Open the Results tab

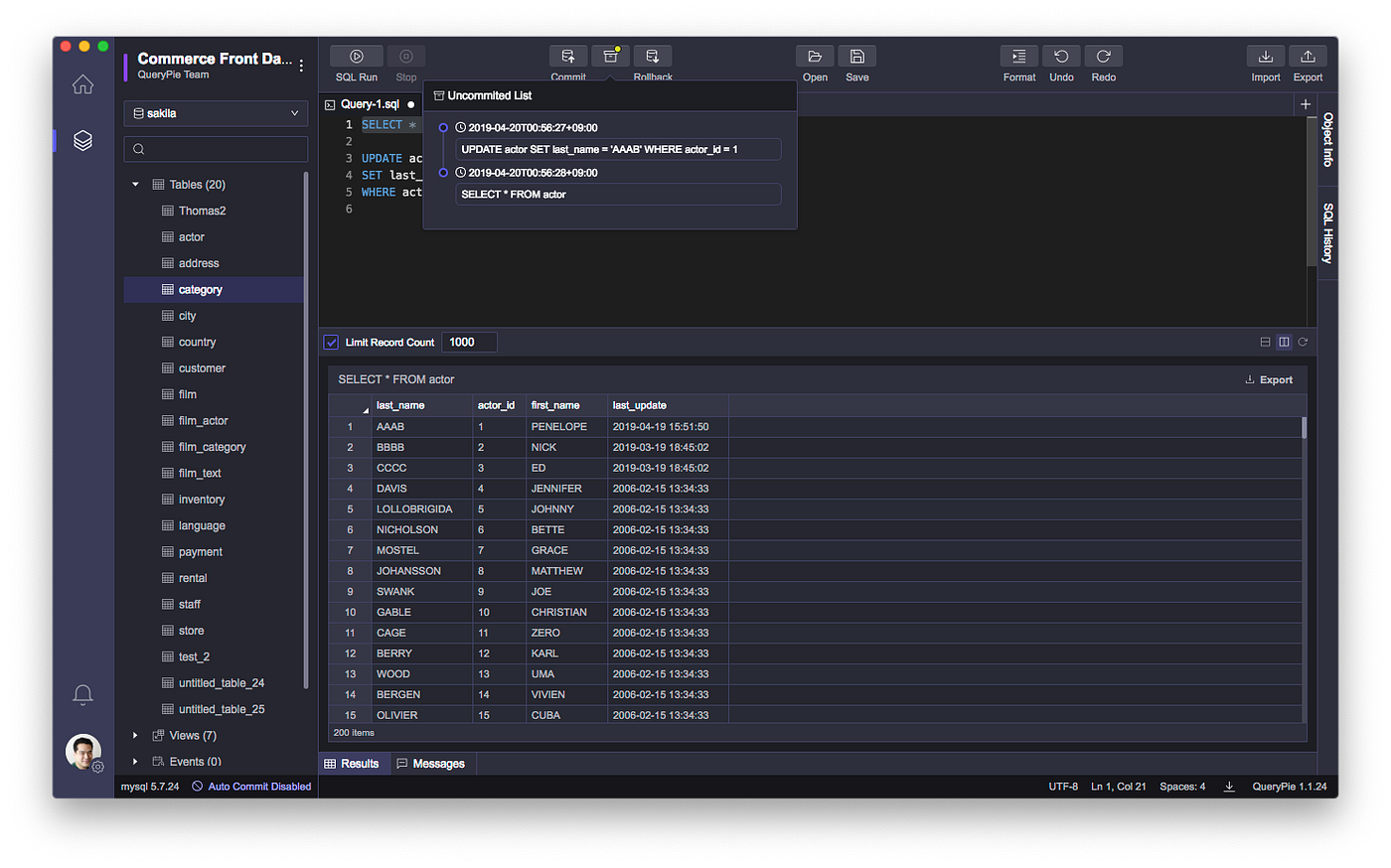tap(352, 764)
